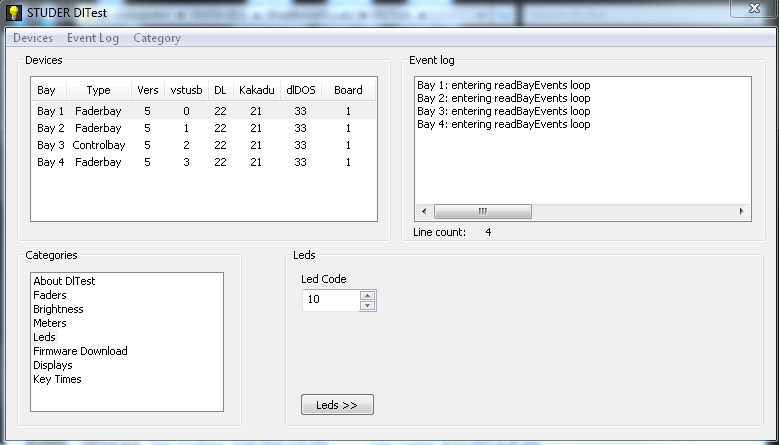Click the DL column header

[x=221, y=90]
